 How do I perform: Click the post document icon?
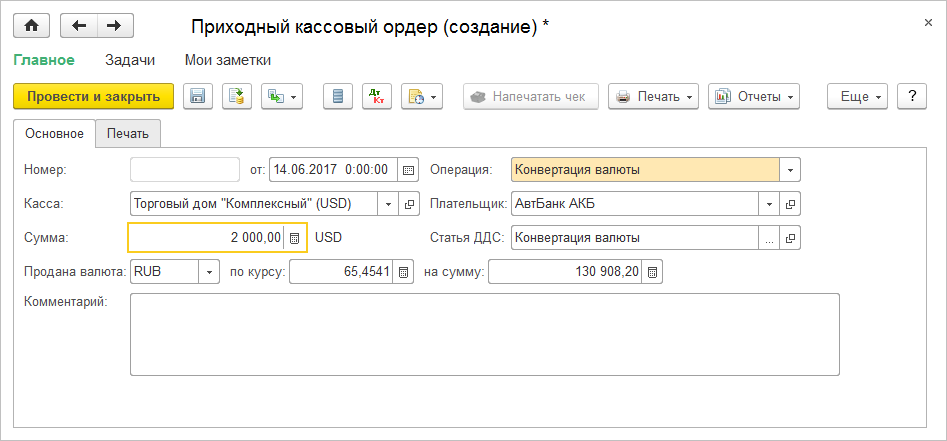click(237, 96)
